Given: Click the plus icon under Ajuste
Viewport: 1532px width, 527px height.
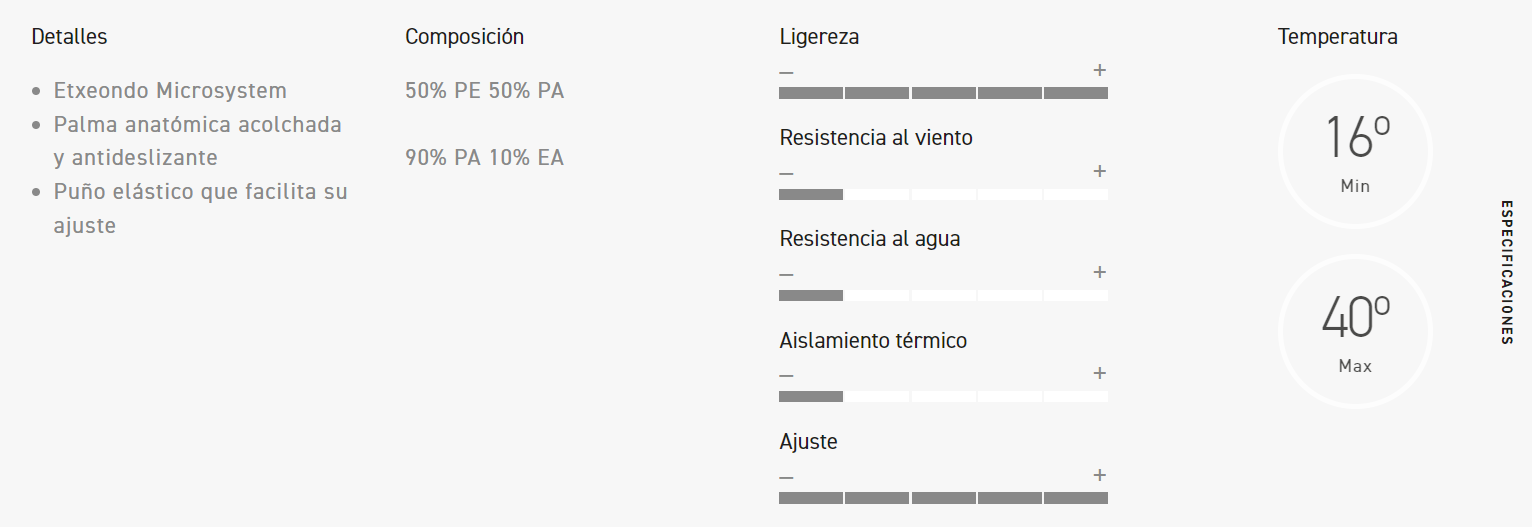Looking at the screenshot, I should pos(1099,475).
